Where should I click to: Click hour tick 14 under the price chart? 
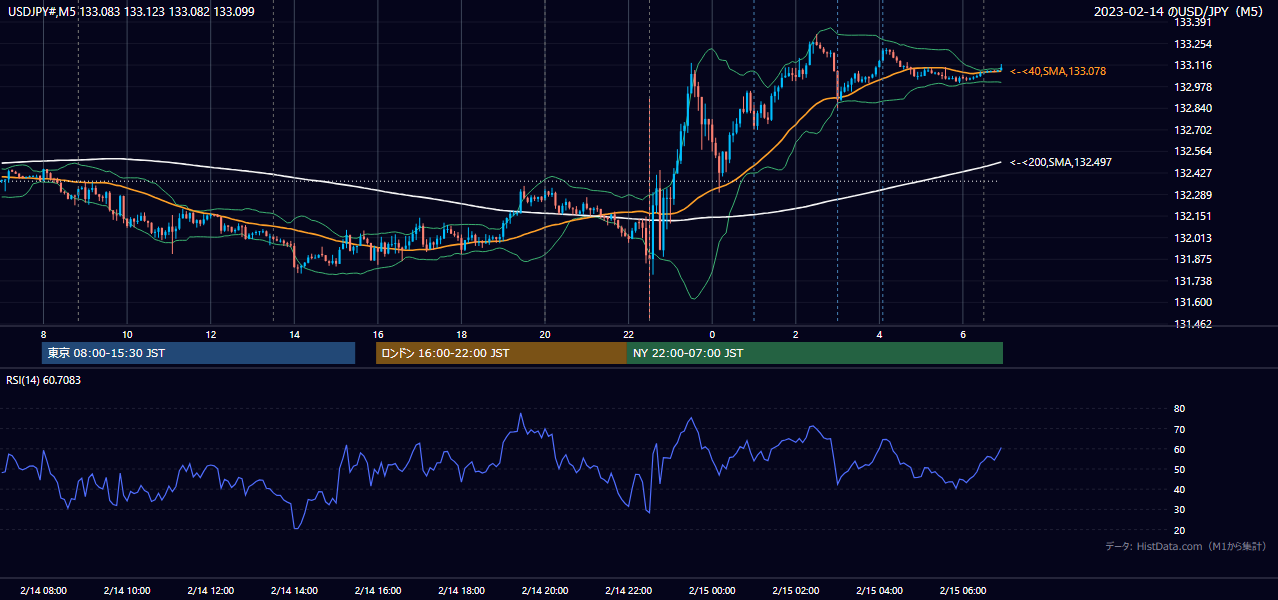point(294,334)
